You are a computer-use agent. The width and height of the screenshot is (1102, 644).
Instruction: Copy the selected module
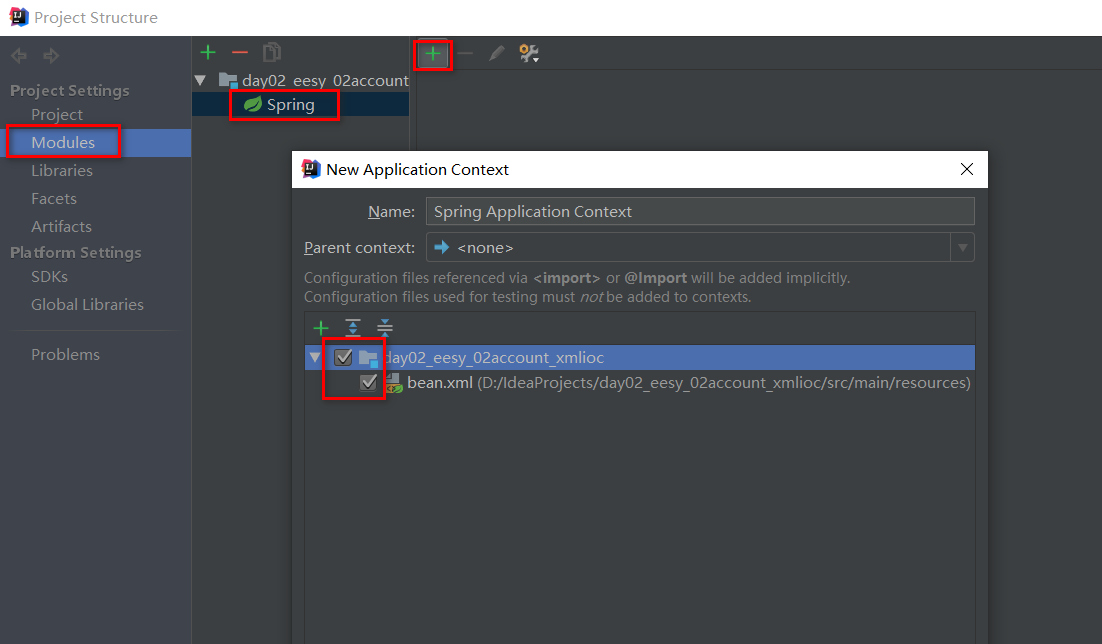pos(272,52)
